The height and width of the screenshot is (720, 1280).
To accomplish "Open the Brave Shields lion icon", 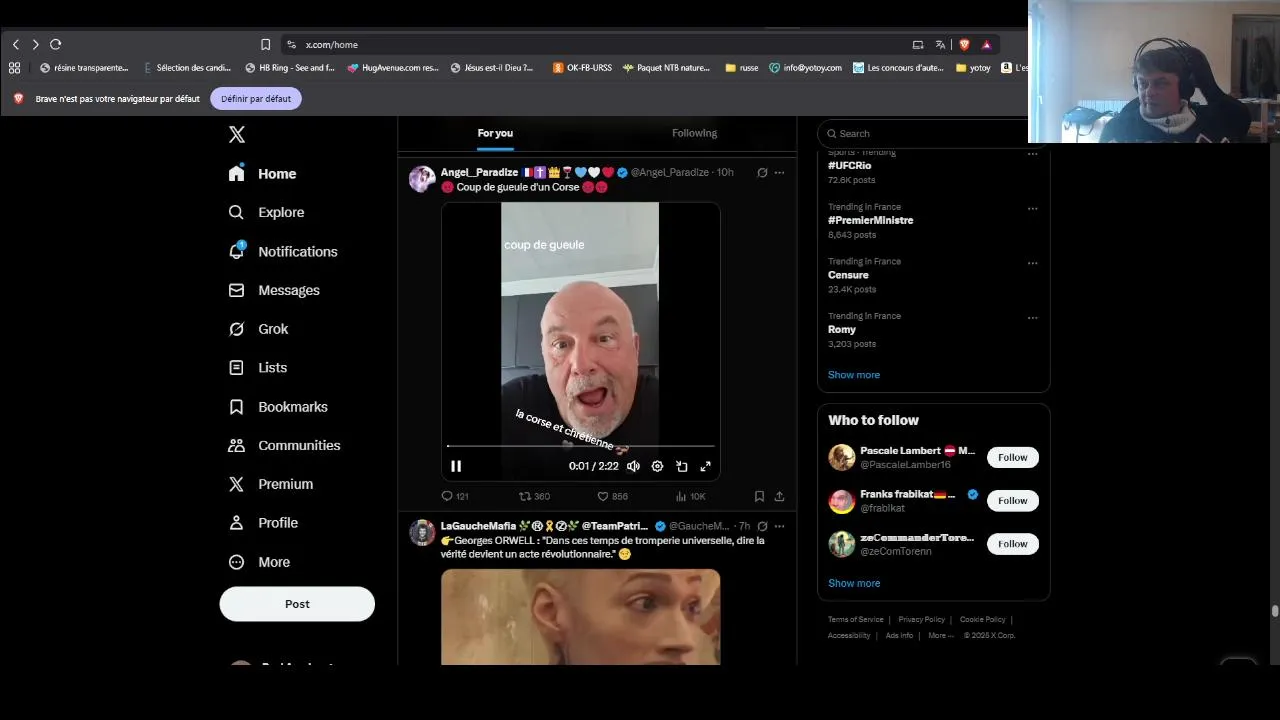I will (964, 45).
